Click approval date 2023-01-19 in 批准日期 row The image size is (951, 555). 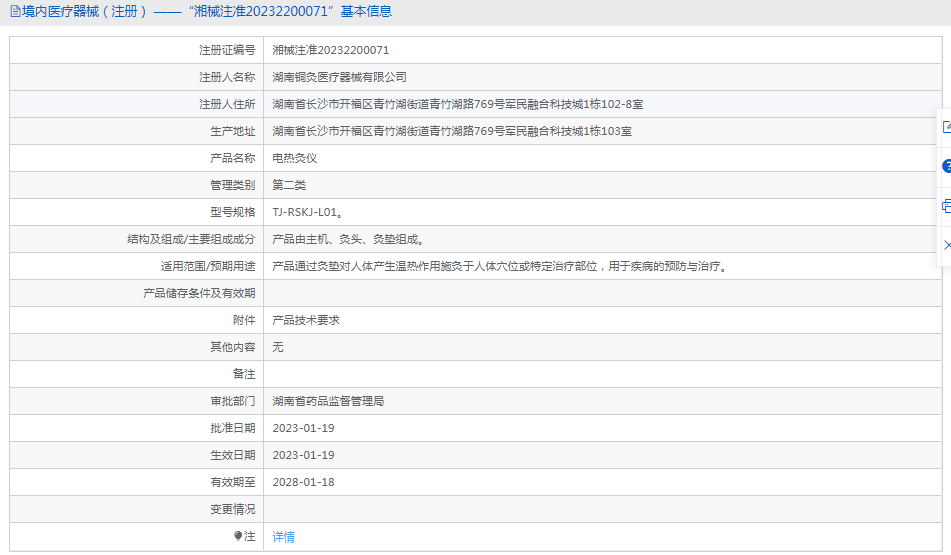(303, 428)
